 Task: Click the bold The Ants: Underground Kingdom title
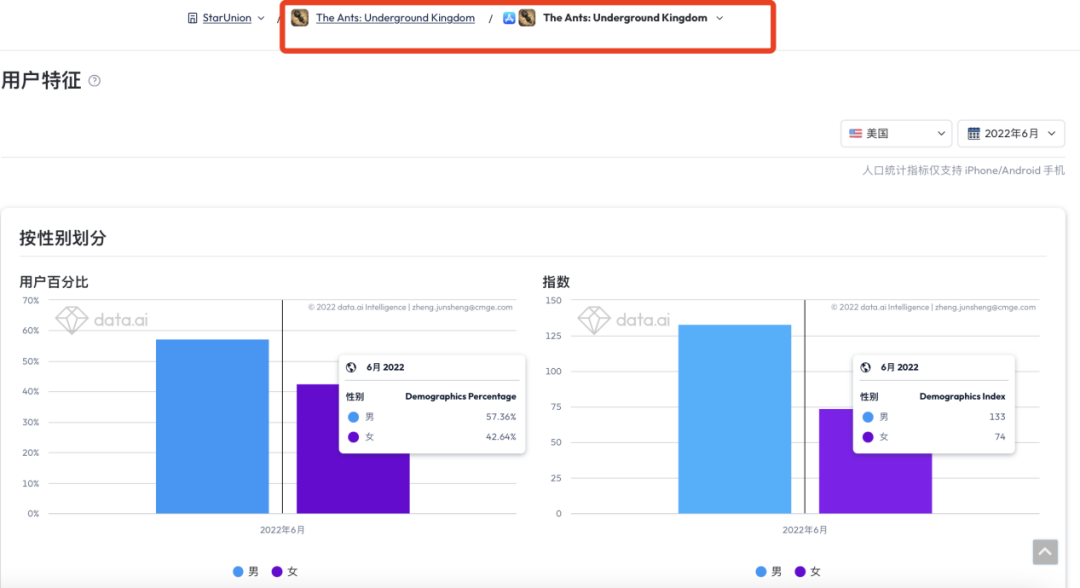click(625, 18)
